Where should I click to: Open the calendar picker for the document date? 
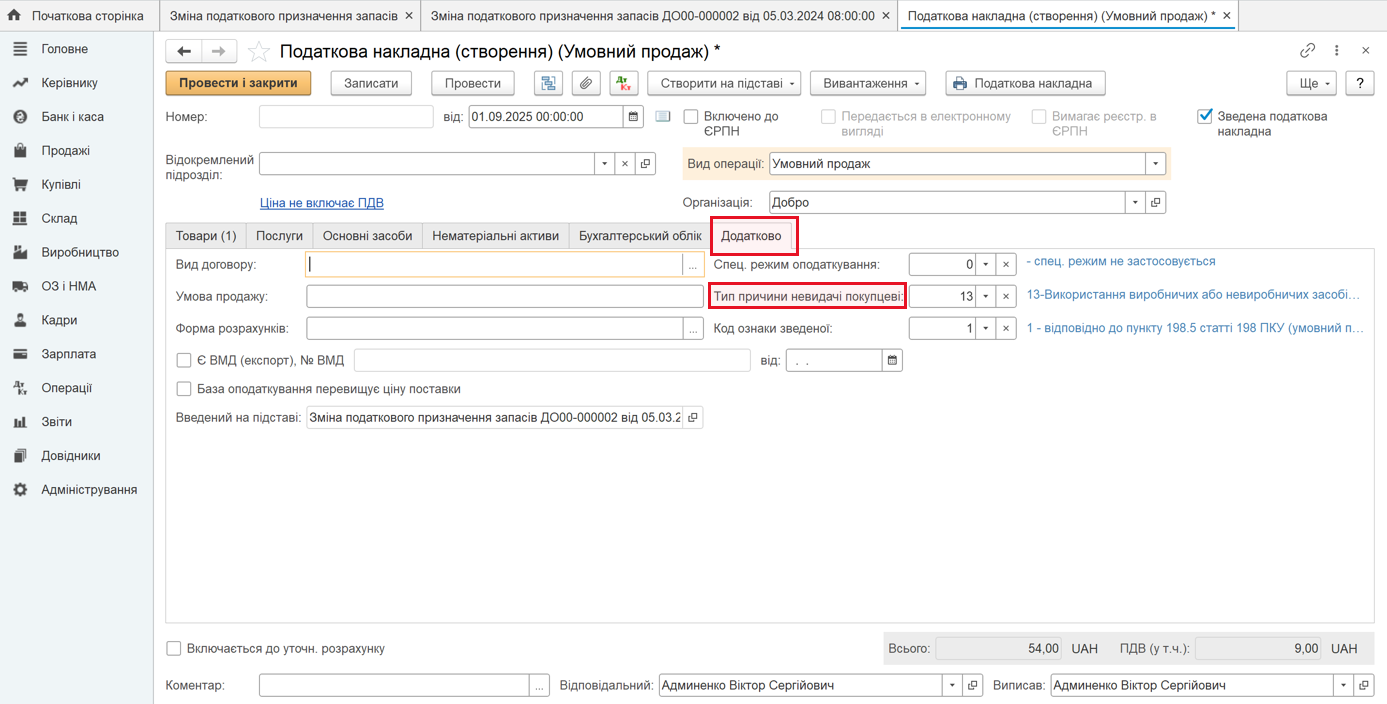pyautogui.click(x=634, y=117)
